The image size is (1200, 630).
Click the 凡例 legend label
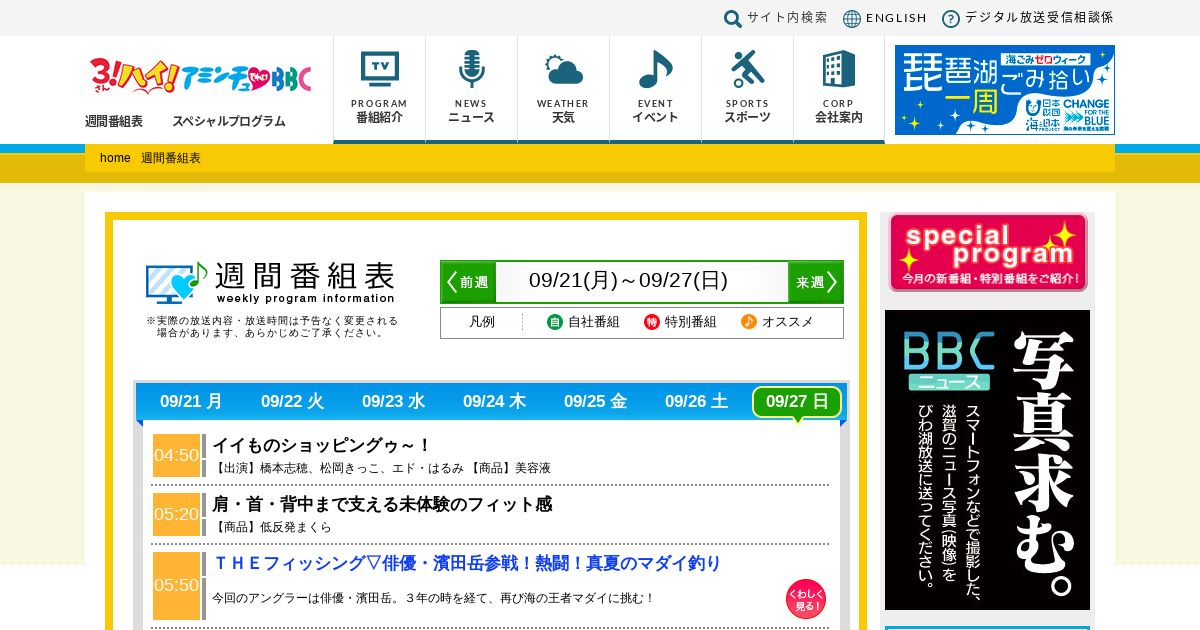tap(482, 322)
